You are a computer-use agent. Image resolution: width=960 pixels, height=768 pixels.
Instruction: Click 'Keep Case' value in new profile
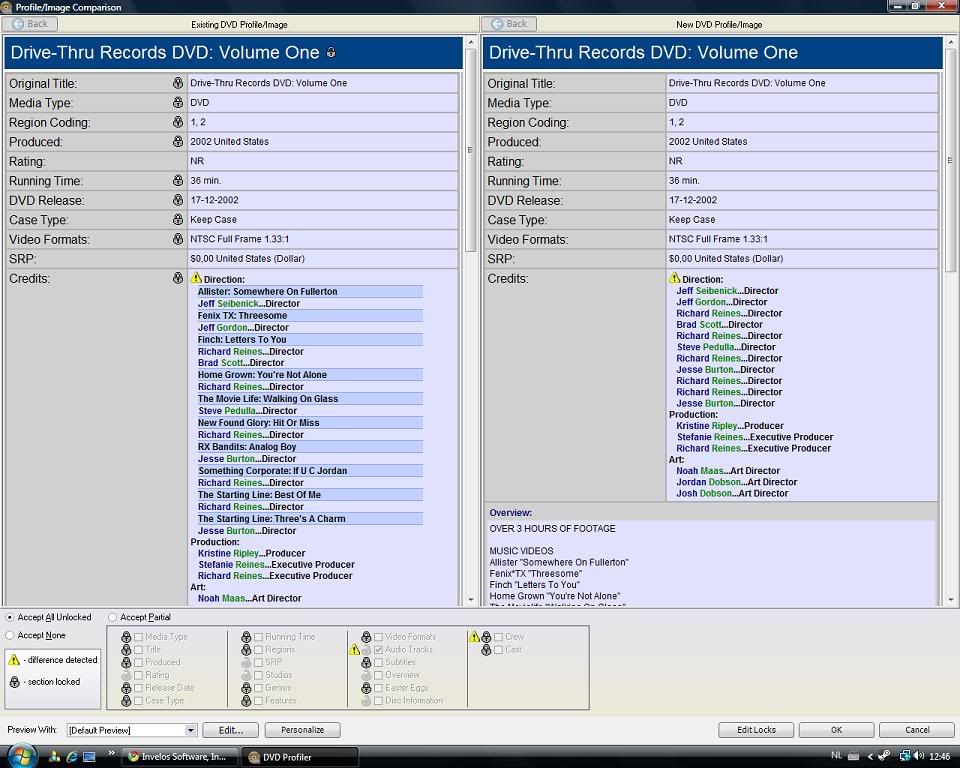tap(692, 219)
